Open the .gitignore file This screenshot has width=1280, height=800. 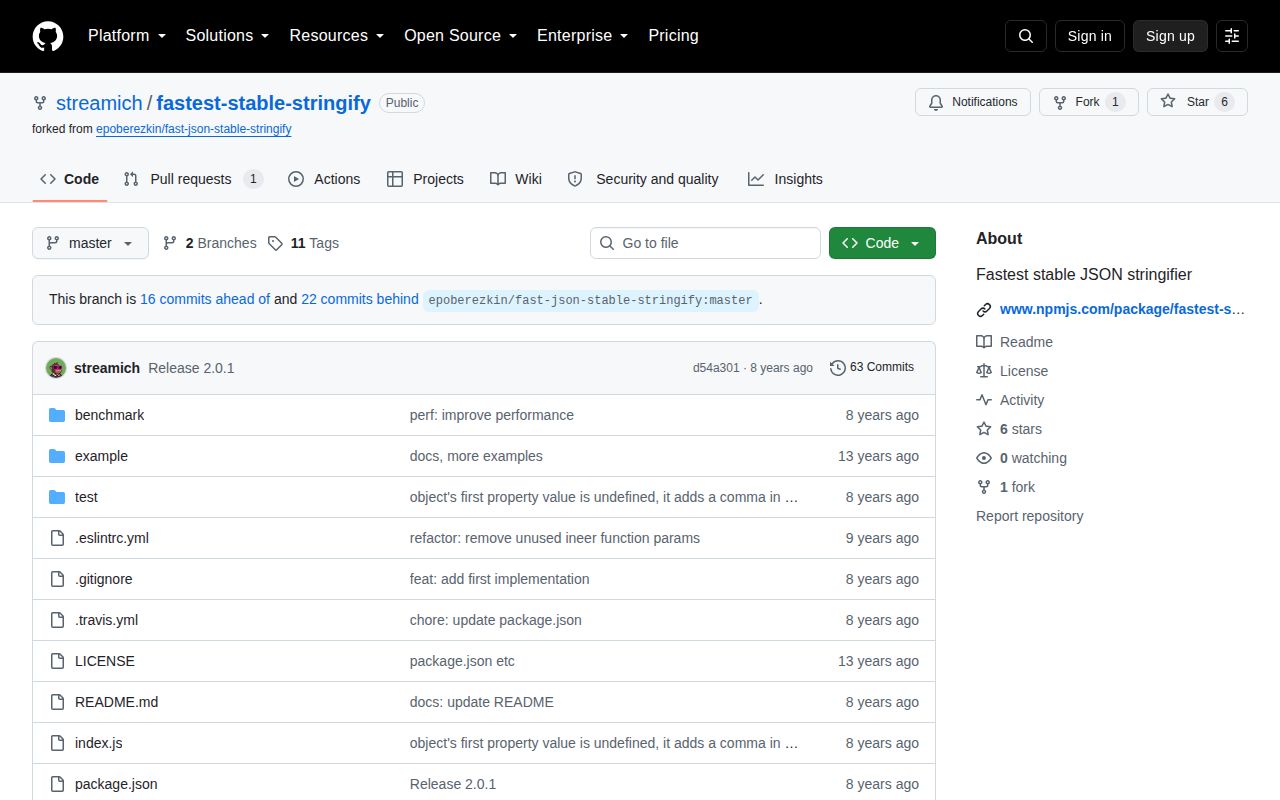click(x=104, y=579)
